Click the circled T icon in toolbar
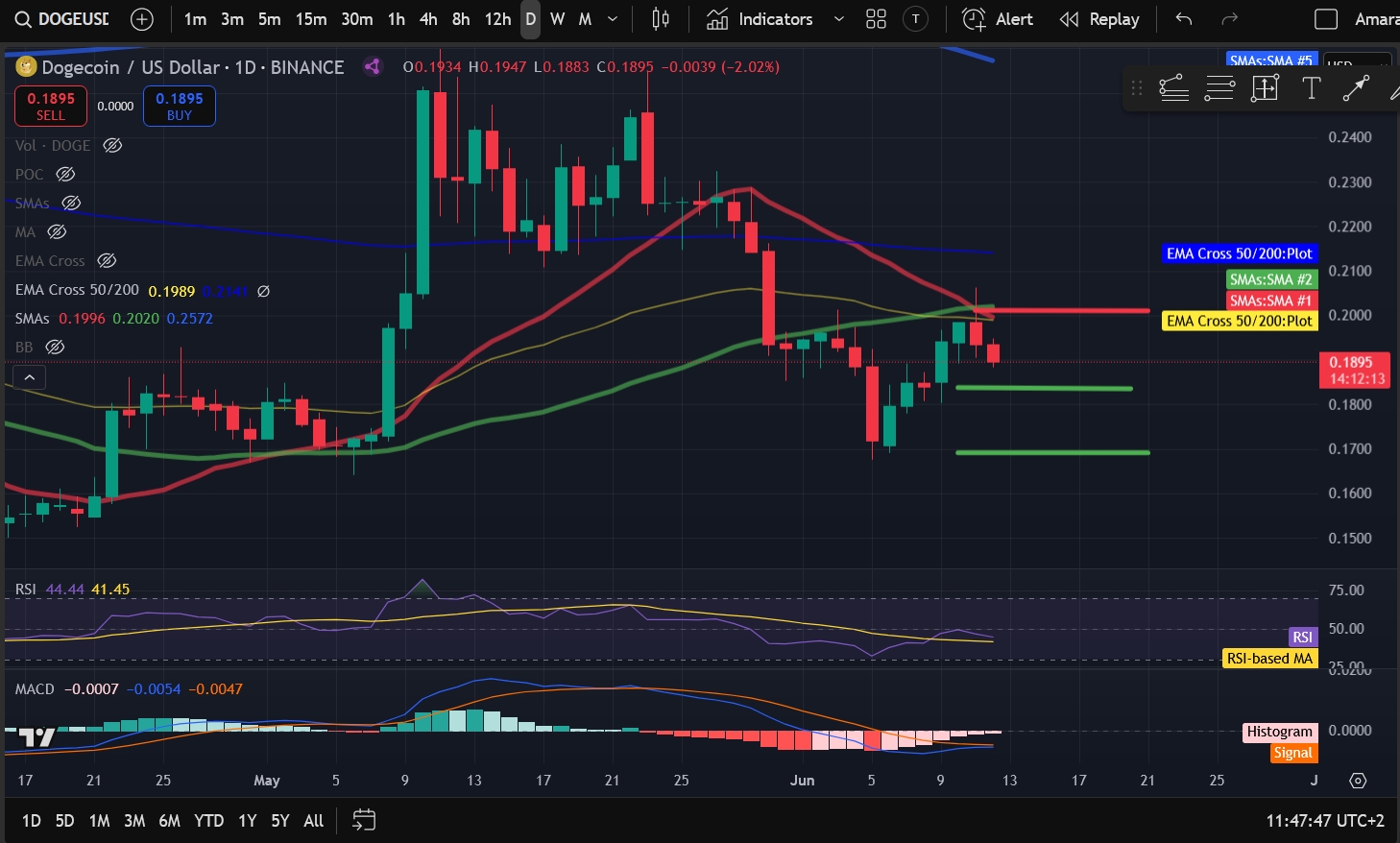 point(916,19)
